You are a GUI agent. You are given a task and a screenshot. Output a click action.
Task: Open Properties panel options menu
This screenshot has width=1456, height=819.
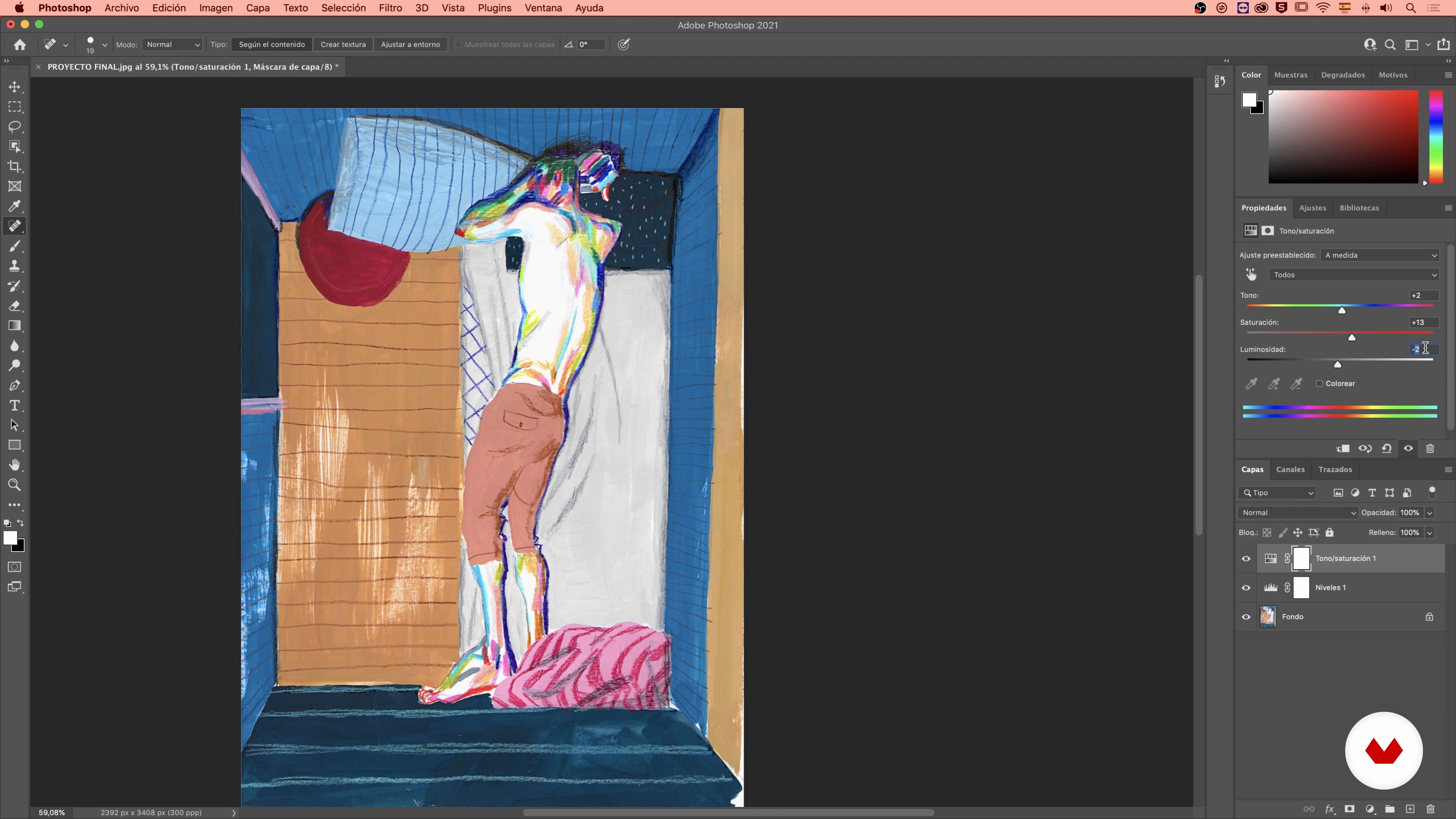pos(1448,208)
